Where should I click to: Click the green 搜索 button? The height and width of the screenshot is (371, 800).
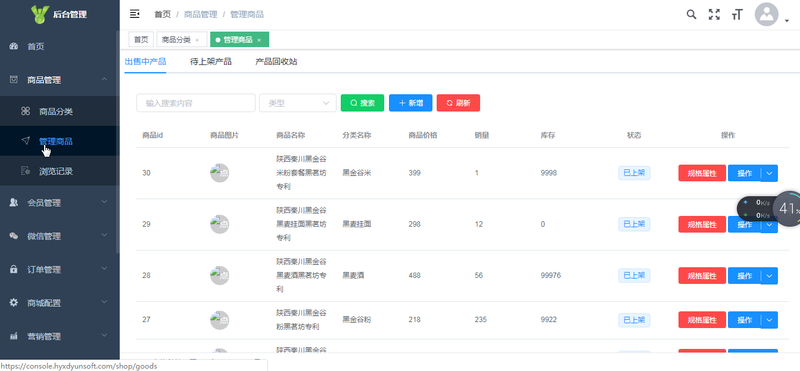point(362,103)
